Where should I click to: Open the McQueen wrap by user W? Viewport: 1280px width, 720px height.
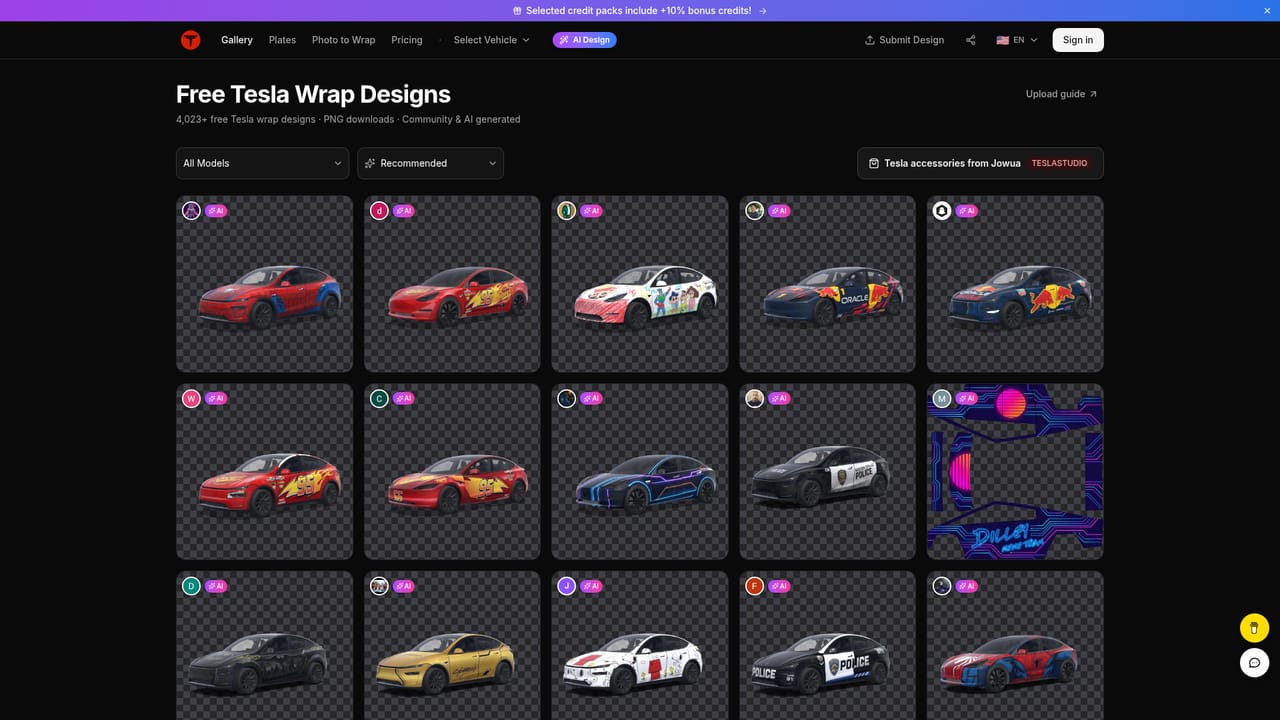264,471
